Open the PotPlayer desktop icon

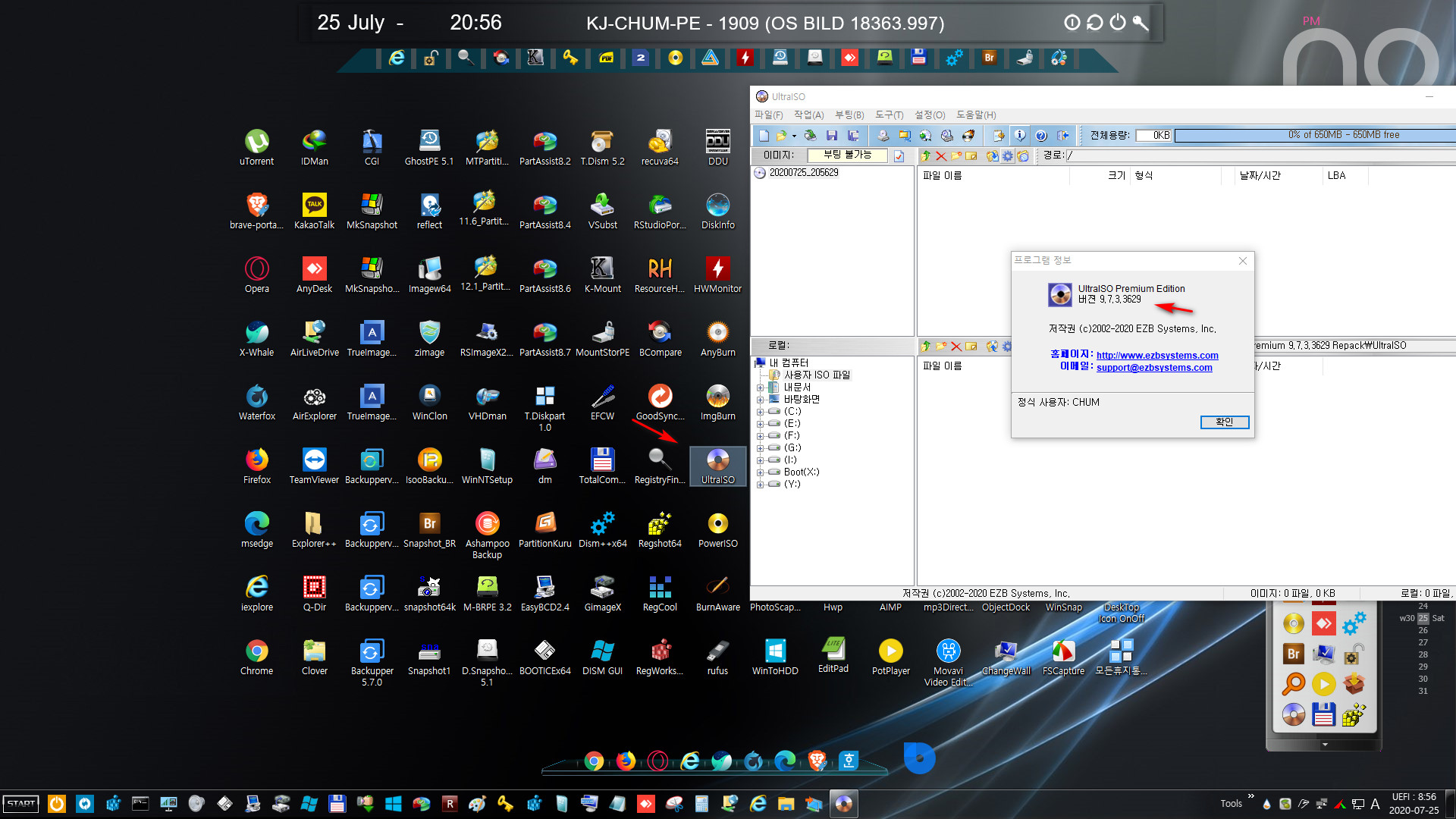click(x=890, y=657)
